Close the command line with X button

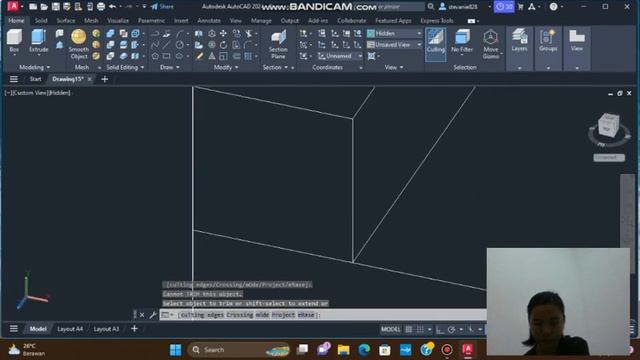pyautogui.click(x=142, y=315)
